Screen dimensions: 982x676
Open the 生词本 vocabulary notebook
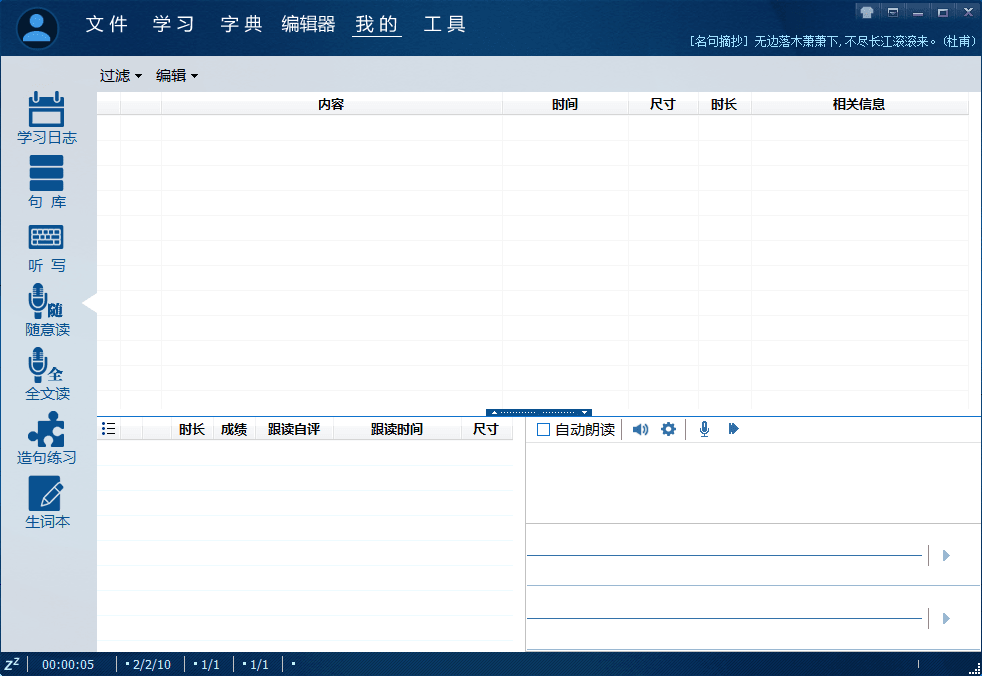[x=47, y=501]
